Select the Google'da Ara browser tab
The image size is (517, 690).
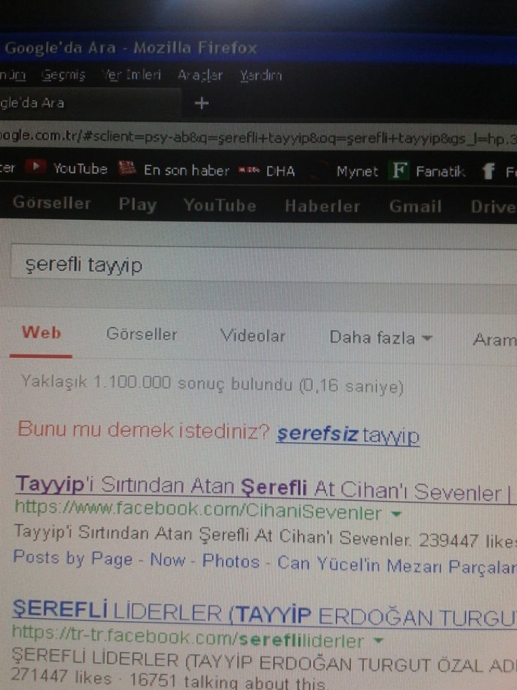[88, 103]
